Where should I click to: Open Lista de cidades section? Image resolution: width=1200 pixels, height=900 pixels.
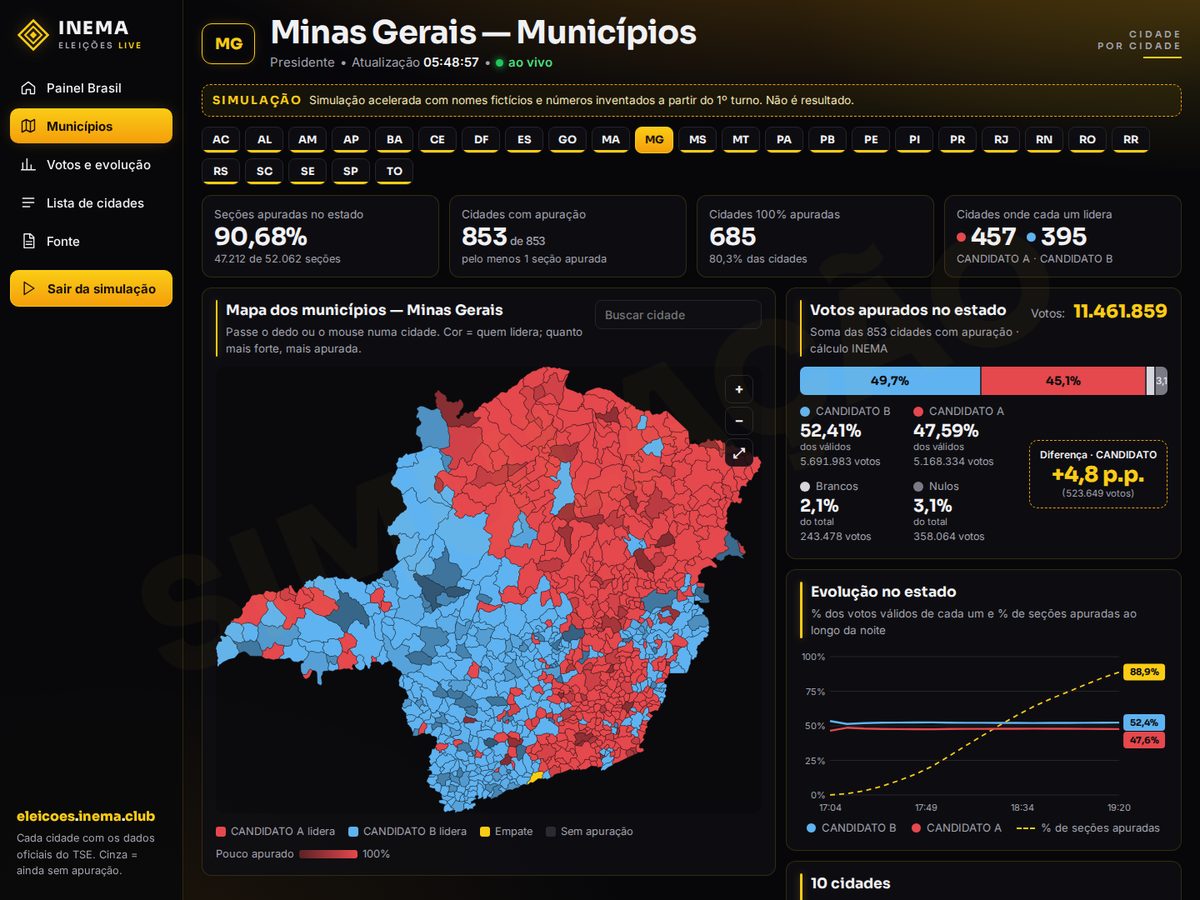pos(91,203)
